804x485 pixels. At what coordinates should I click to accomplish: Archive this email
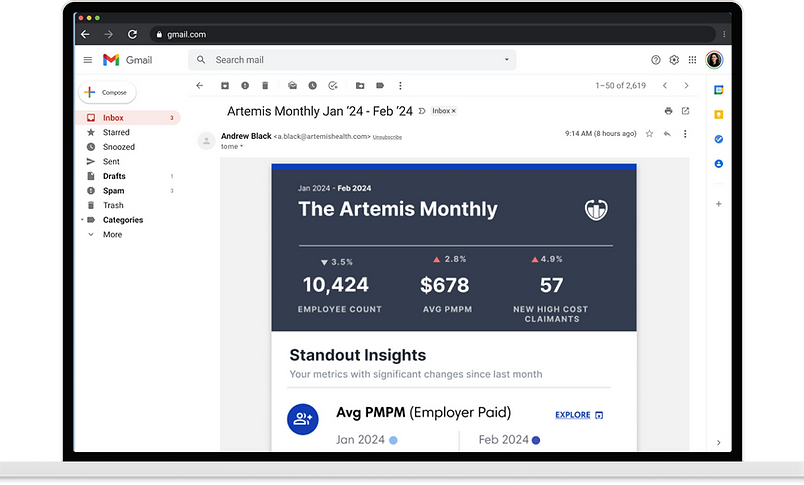pyautogui.click(x=225, y=86)
